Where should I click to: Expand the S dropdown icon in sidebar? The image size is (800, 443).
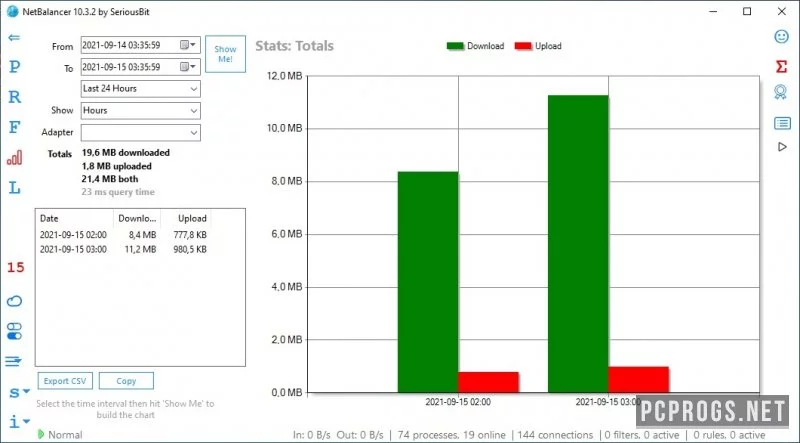[x=19, y=392]
